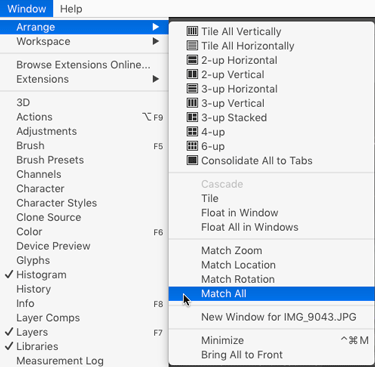375x367 pixels.
Task: Select the Tile All Vertically layout icon
Action: (192, 31)
